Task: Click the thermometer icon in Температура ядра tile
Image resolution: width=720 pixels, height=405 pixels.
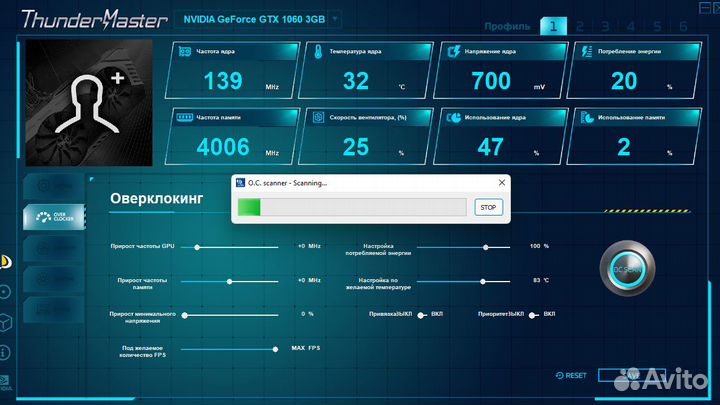Action: coord(318,51)
